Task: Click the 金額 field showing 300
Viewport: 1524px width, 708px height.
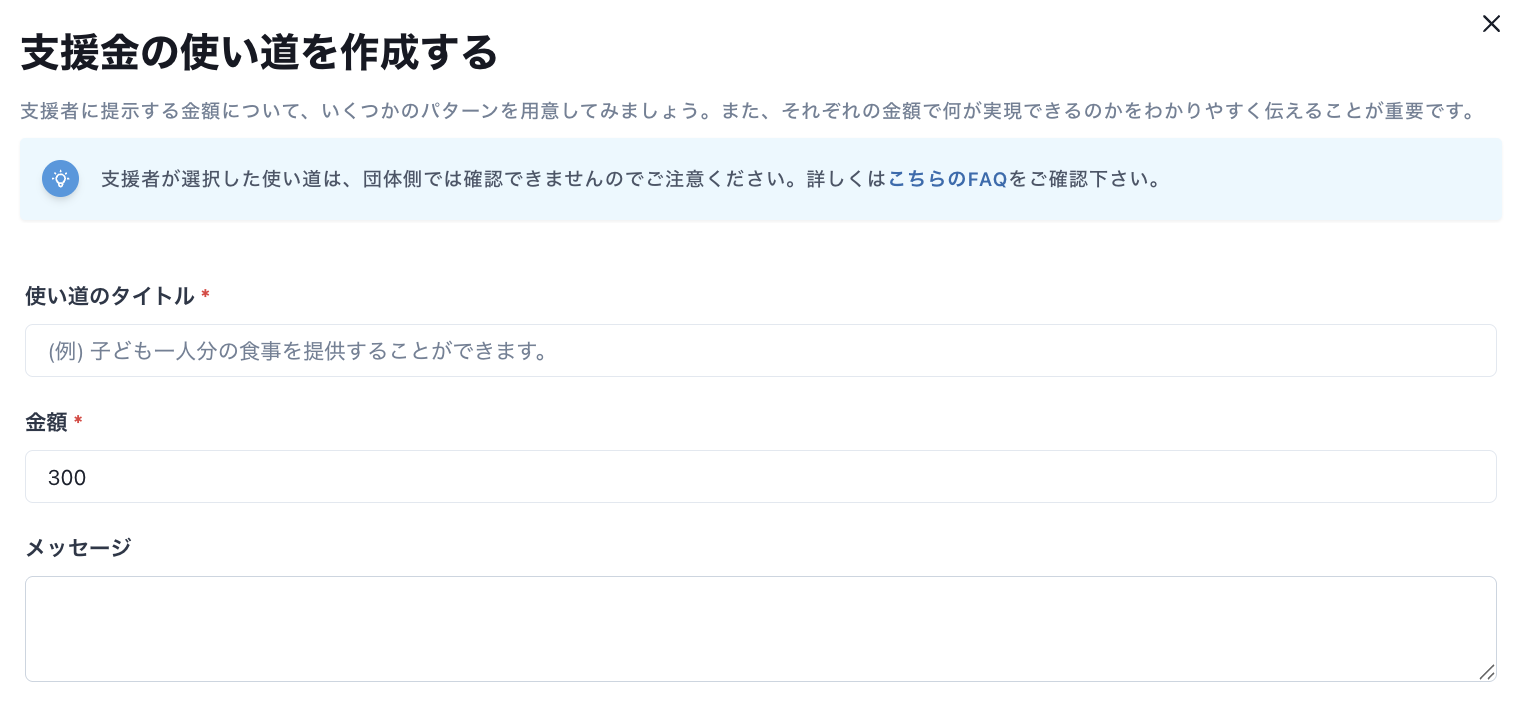Action: pos(760,477)
